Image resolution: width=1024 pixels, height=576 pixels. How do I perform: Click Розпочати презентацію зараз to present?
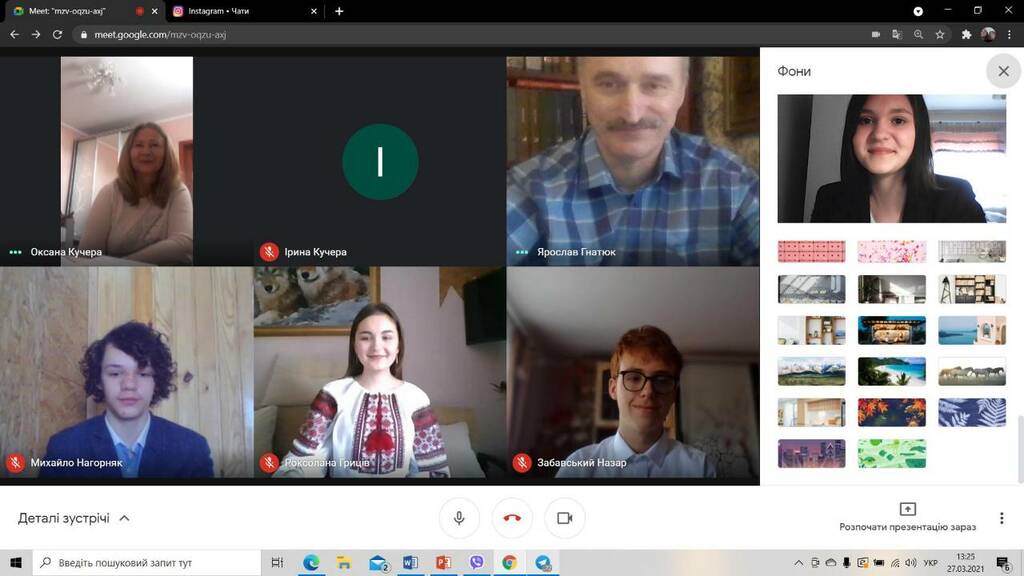pyautogui.click(x=907, y=517)
